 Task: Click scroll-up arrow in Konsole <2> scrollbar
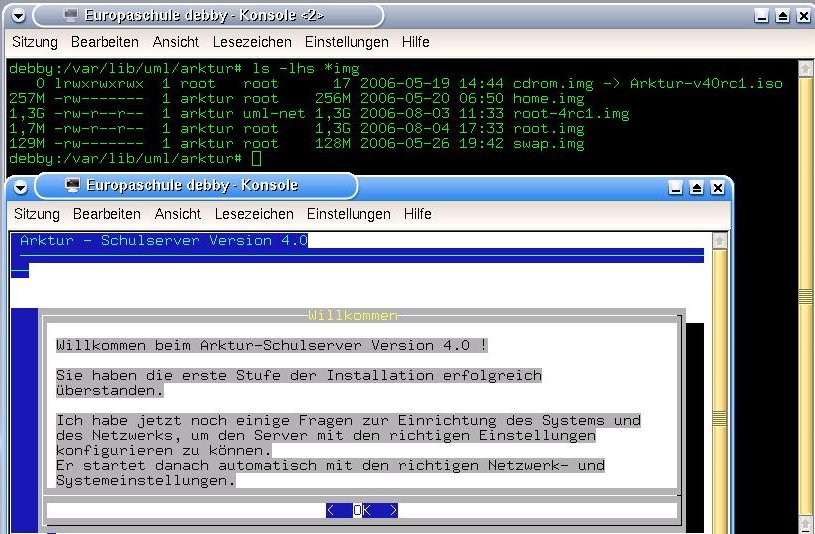tap(805, 68)
